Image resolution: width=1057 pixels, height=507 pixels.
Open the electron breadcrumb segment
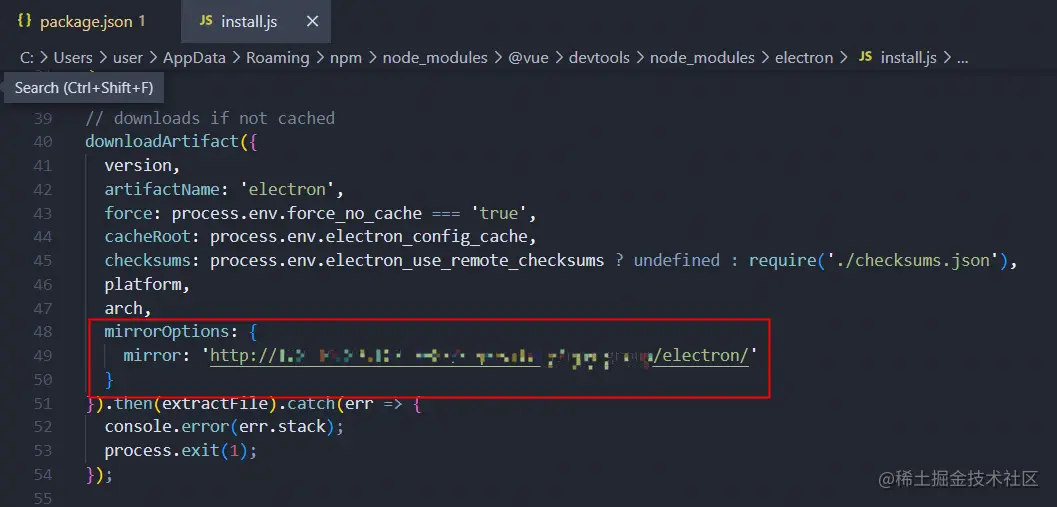tap(804, 58)
